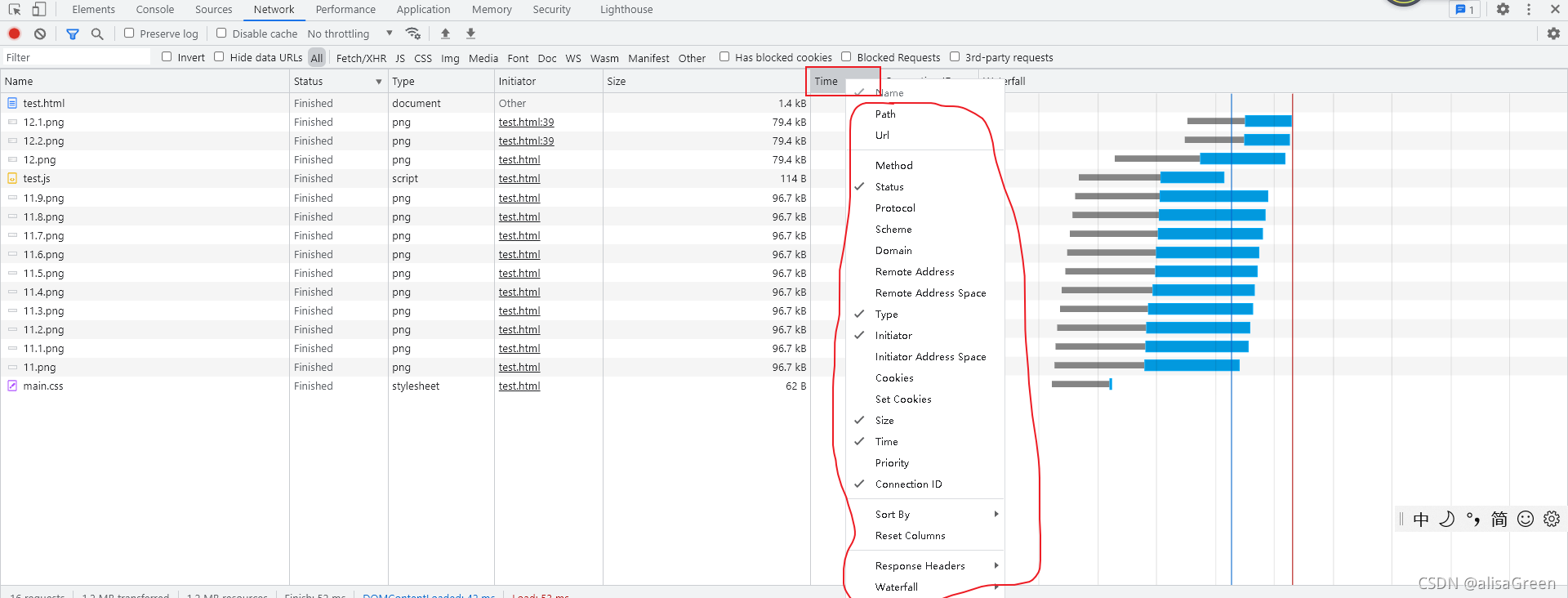
Task: Click the IME emoji smiley icon
Action: [x=1525, y=519]
